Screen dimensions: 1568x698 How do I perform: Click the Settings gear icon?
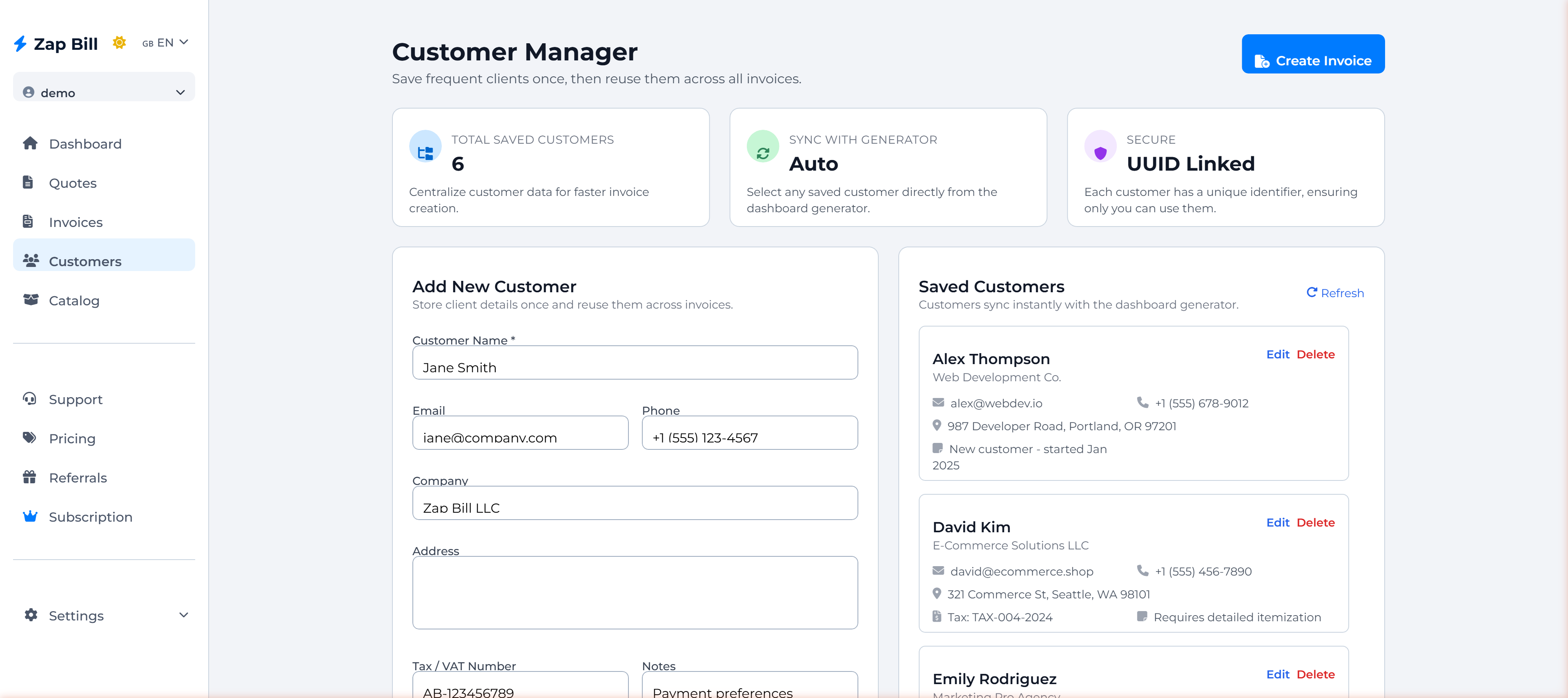pos(31,615)
